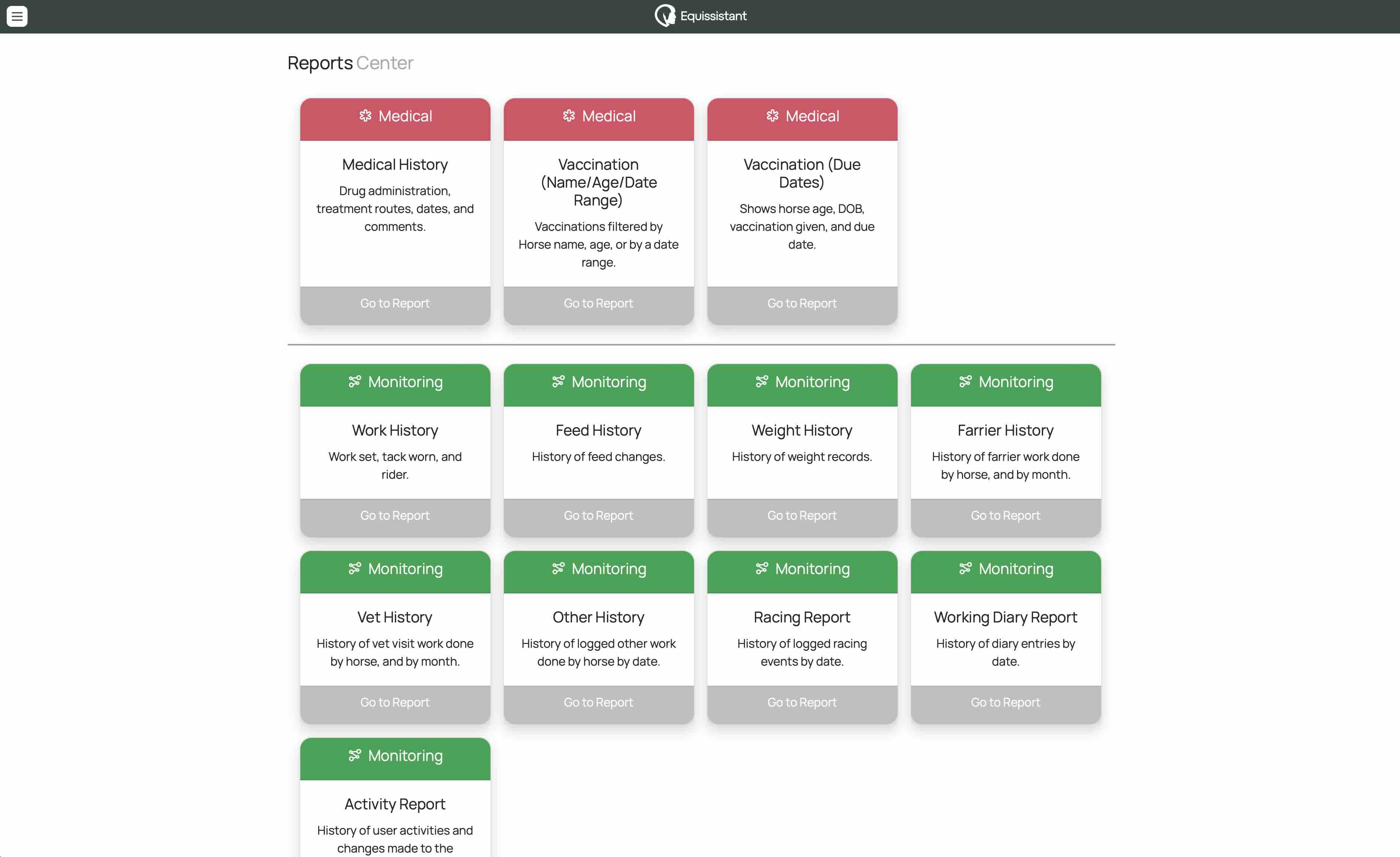1400x857 pixels.
Task: Click the medical icon on Vaccination Due Dates card
Action: point(772,116)
